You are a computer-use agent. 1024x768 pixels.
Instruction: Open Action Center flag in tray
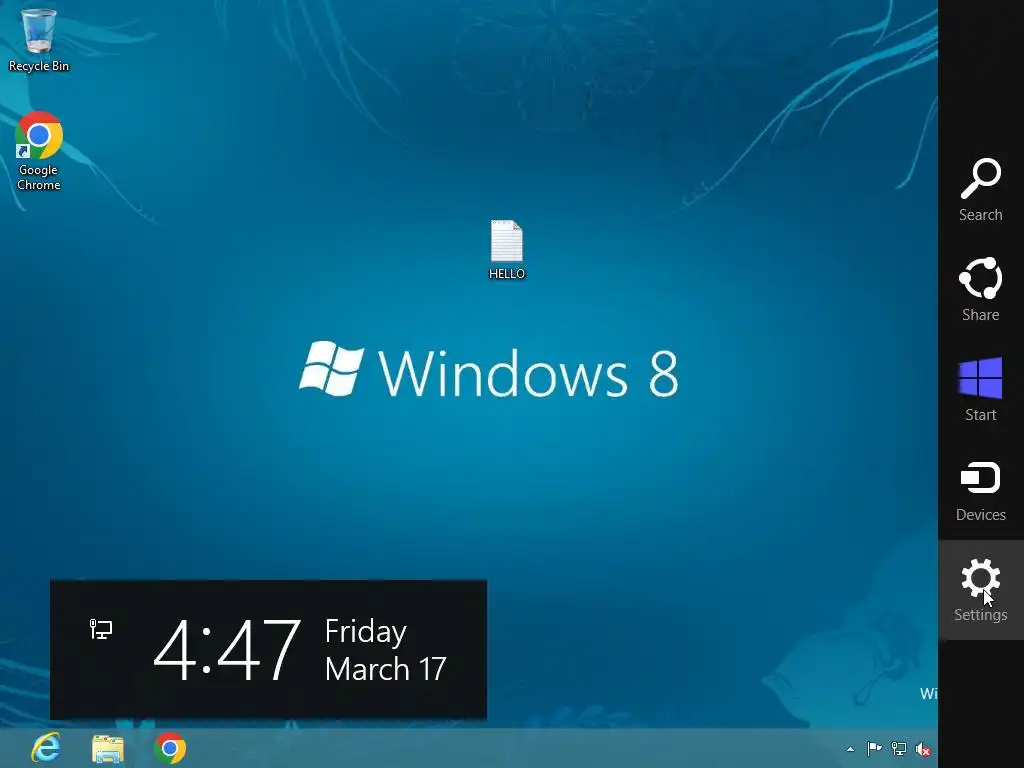[874, 748]
